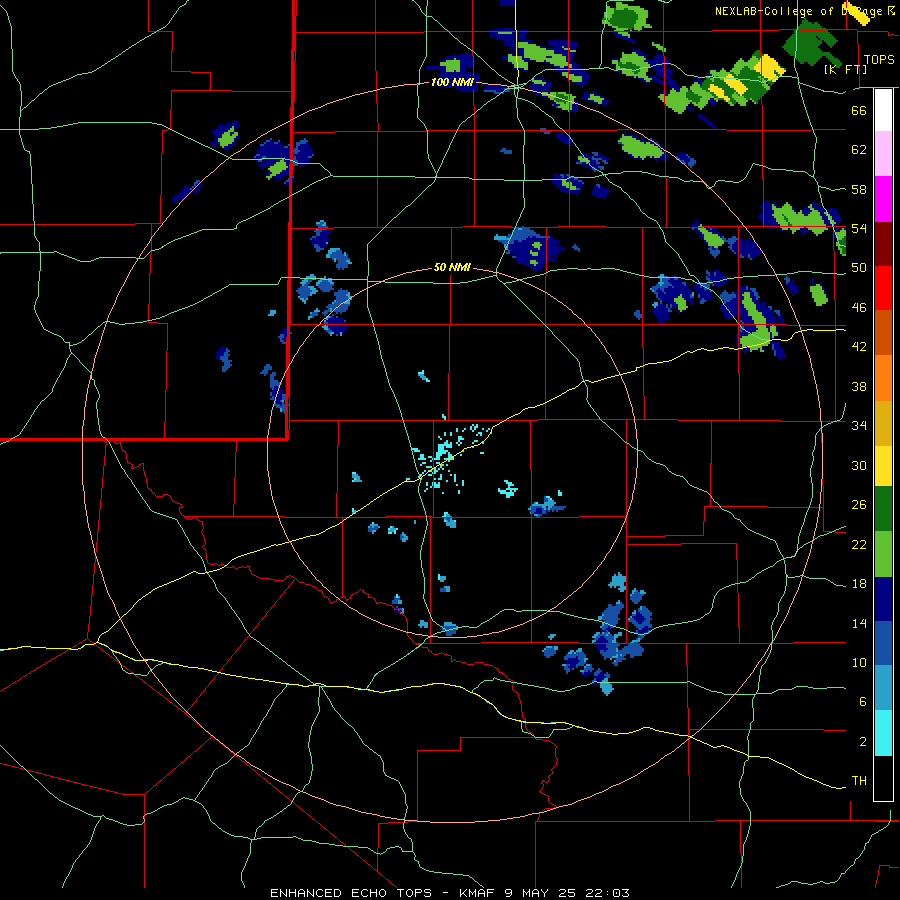This screenshot has height=900, width=900.
Task: Click the '46' legend value
Action: pyautogui.click(x=859, y=308)
